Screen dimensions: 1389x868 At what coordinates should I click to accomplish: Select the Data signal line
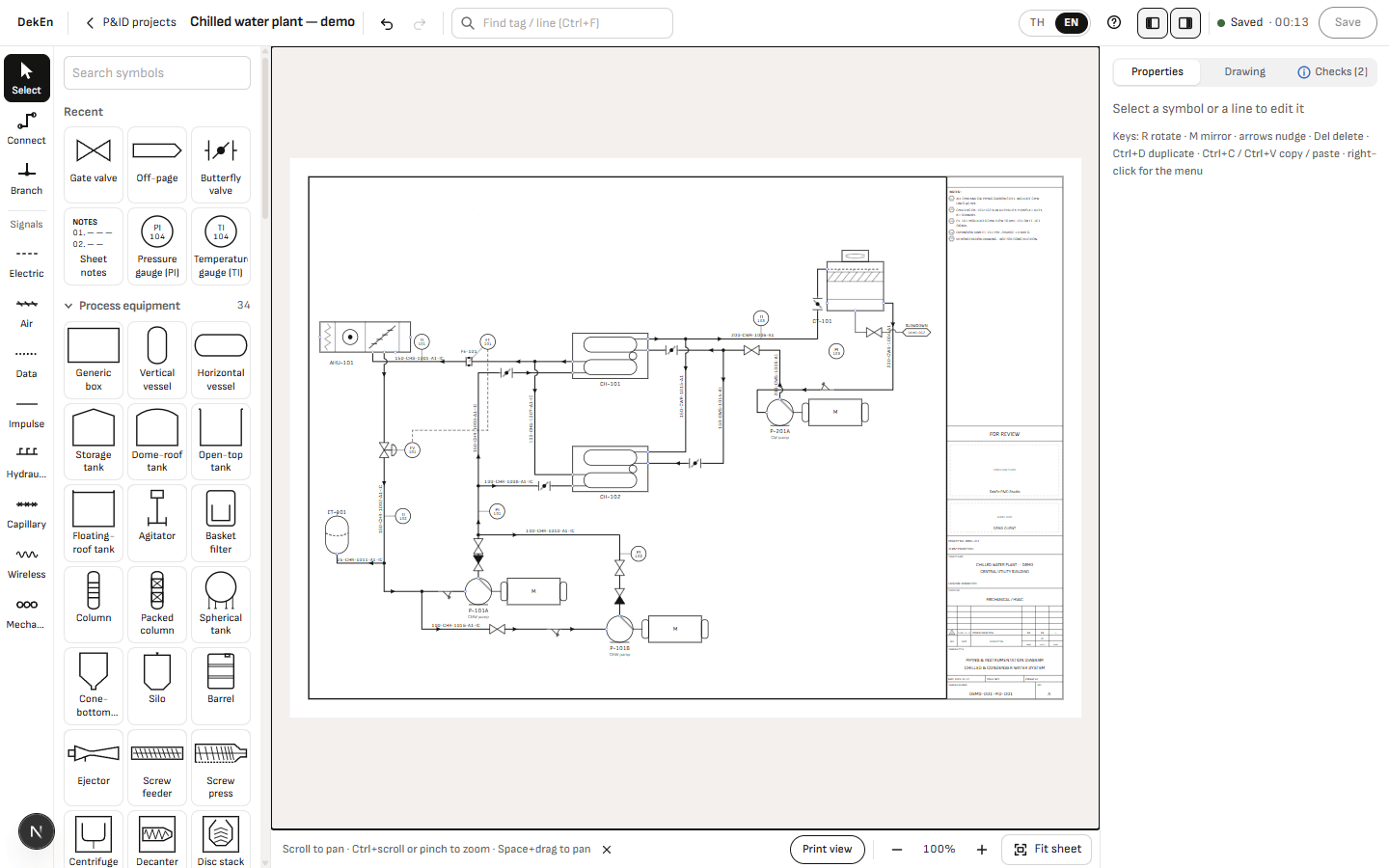click(27, 362)
